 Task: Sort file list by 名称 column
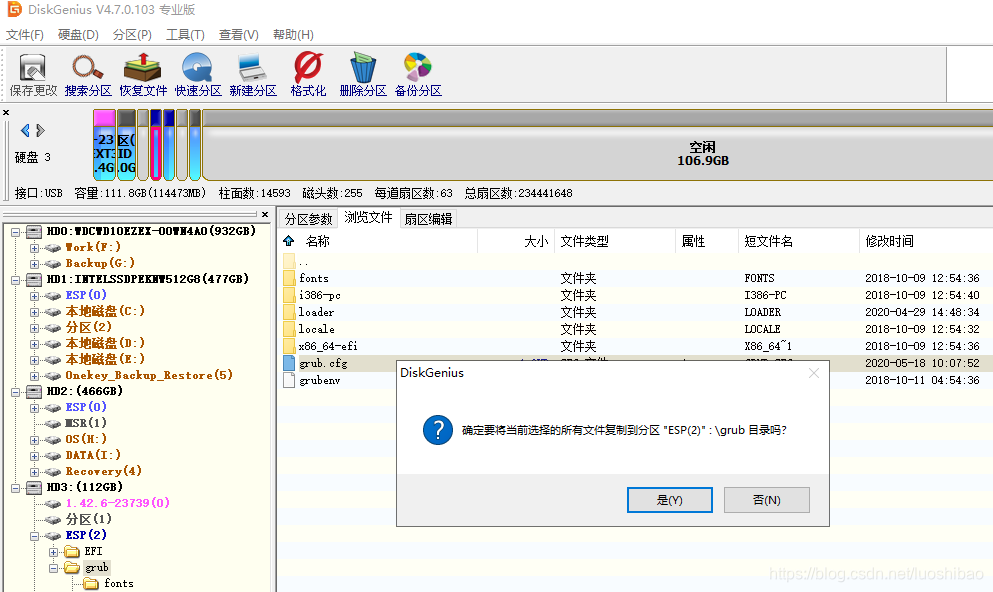pos(318,241)
